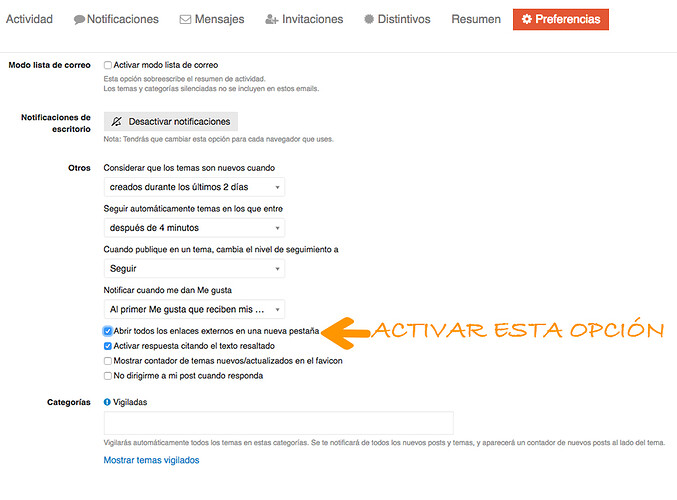Click the Vigiladas categories input field
Viewport: 677px width, 500px height.
point(278,423)
